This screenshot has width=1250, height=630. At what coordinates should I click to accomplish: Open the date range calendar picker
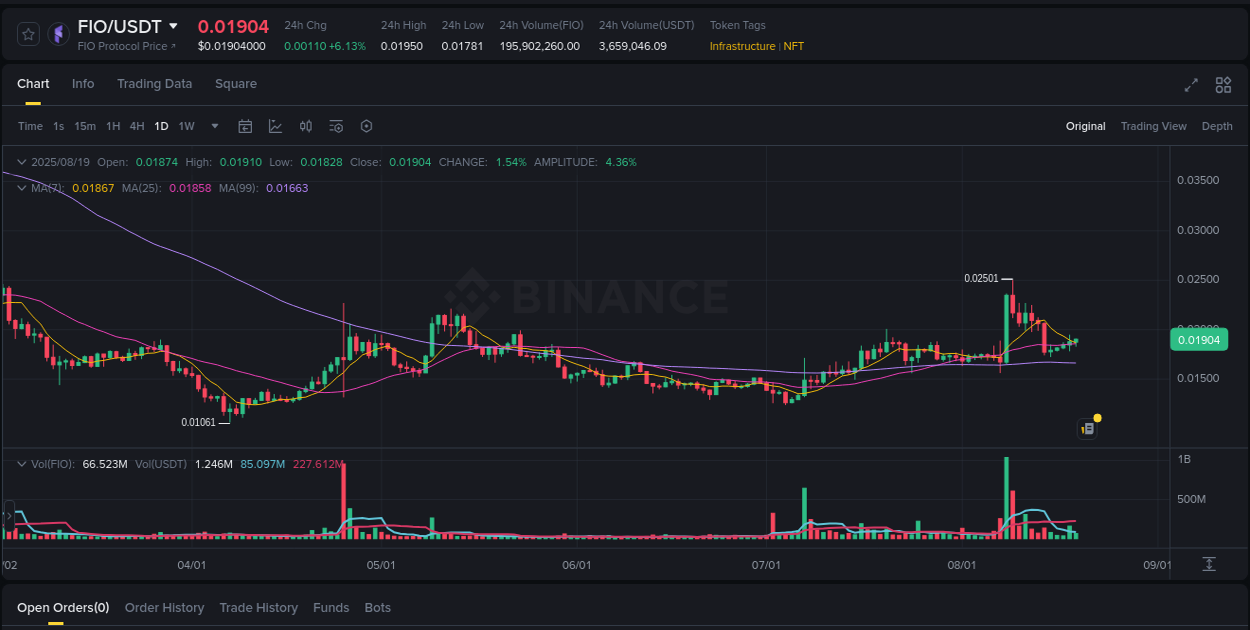[x=245, y=126]
